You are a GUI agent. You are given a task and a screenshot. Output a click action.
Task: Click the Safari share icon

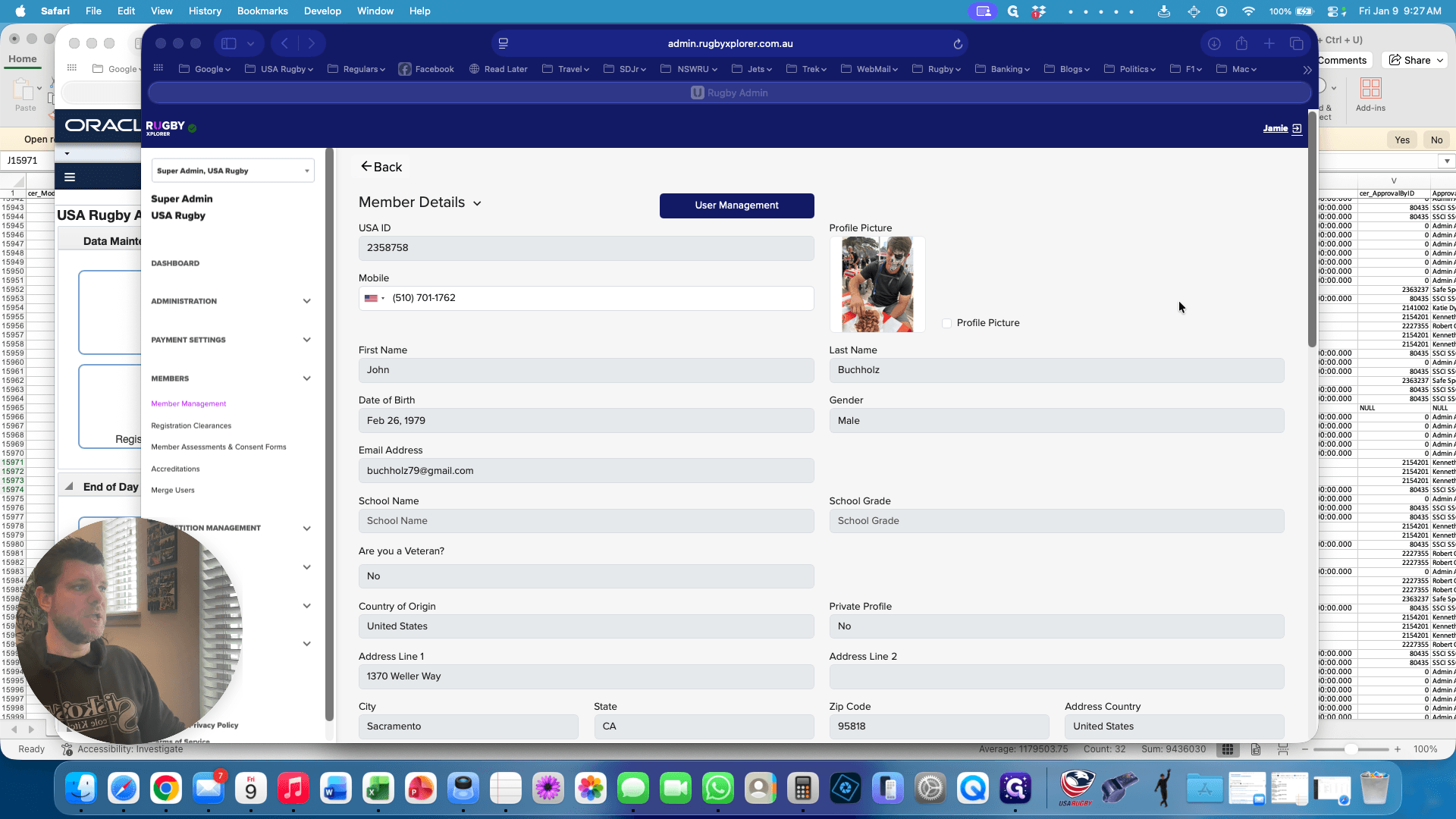(1241, 44)
